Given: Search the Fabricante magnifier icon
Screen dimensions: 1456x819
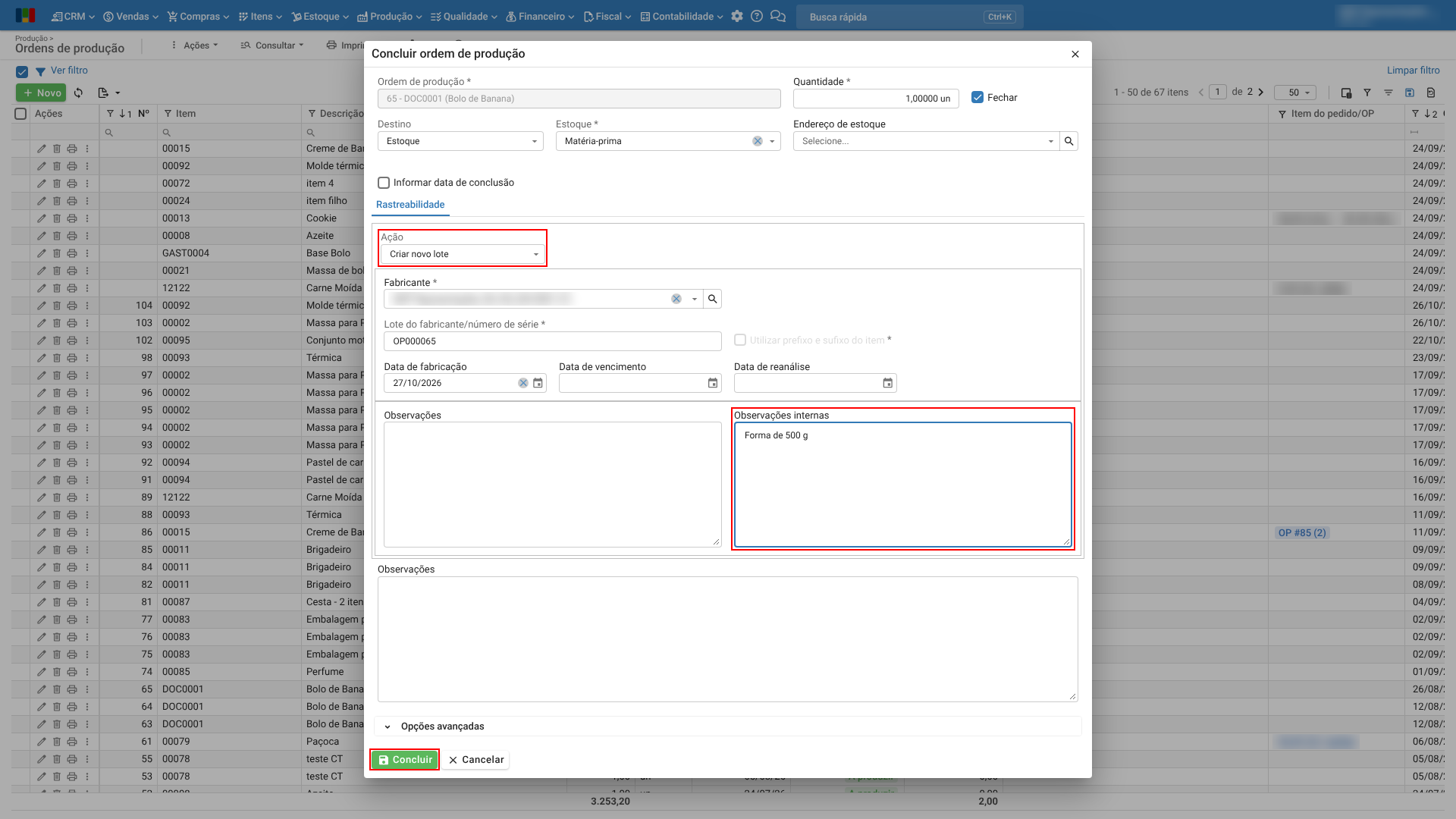Looking at the screenshot, I should pos(712,299).
